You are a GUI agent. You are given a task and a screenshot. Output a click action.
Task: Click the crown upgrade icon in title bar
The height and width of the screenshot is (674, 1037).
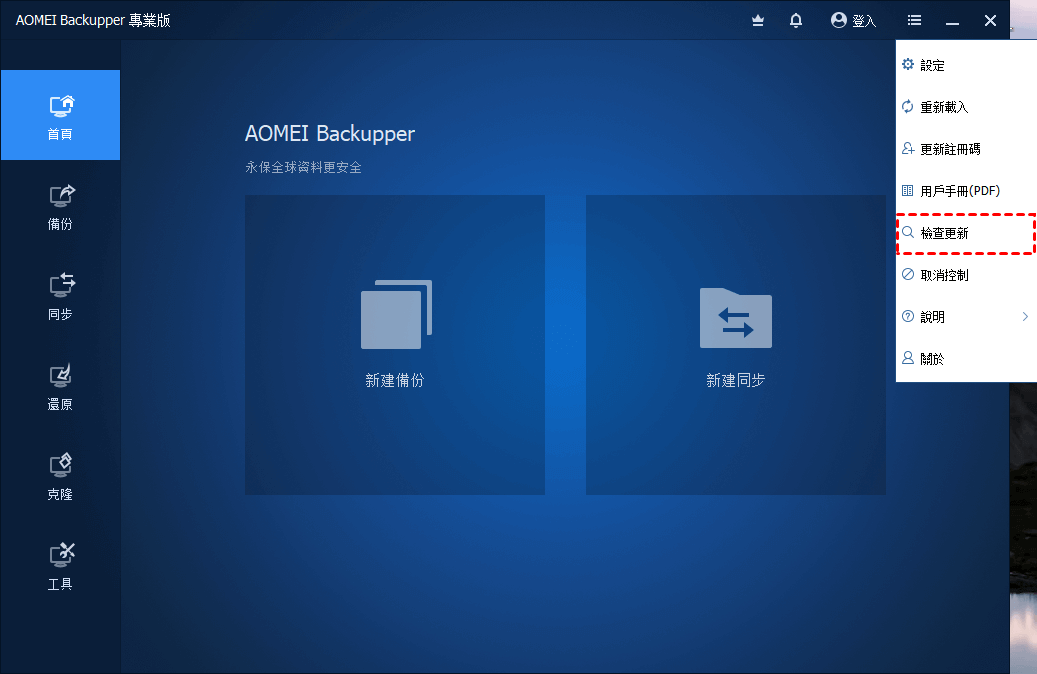pos(758,21)
